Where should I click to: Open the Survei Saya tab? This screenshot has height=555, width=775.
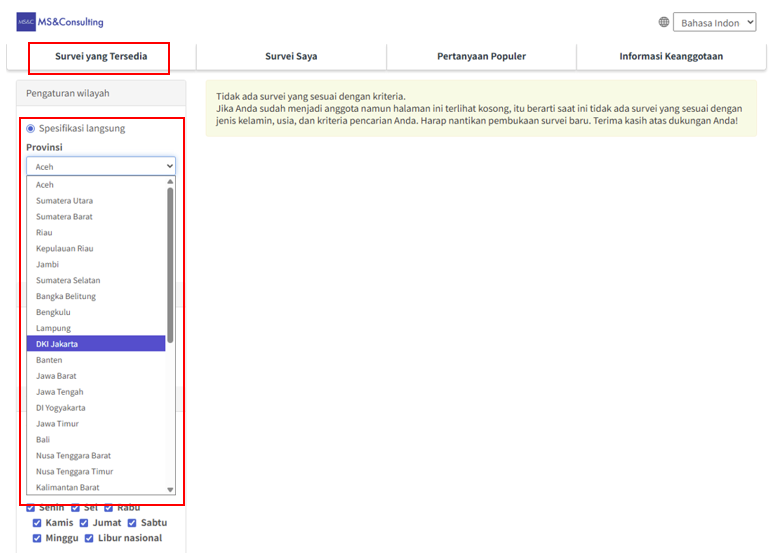[x=291, y=56]
